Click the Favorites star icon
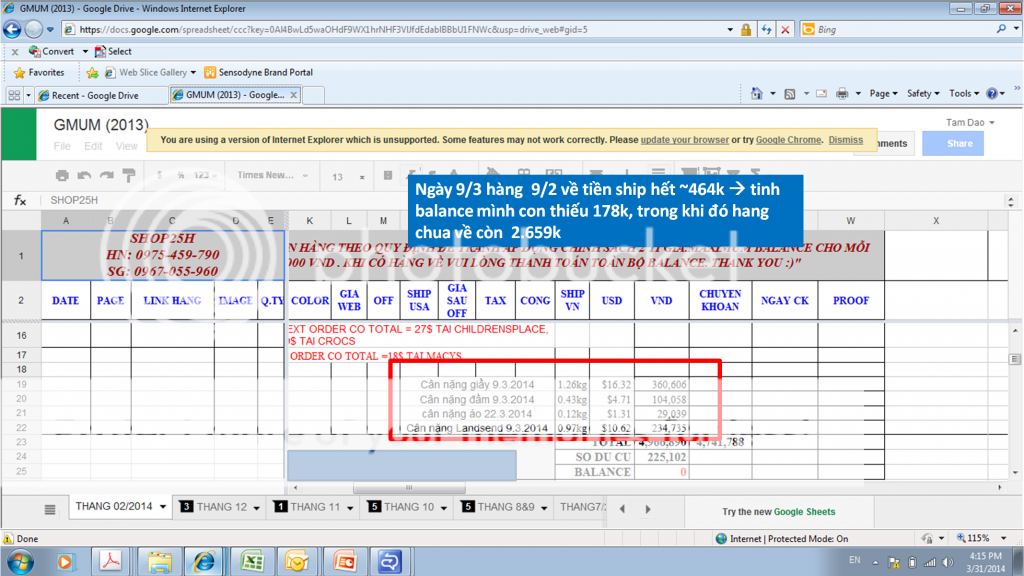This screenshot has width=1024, height=576. (20, 73)
